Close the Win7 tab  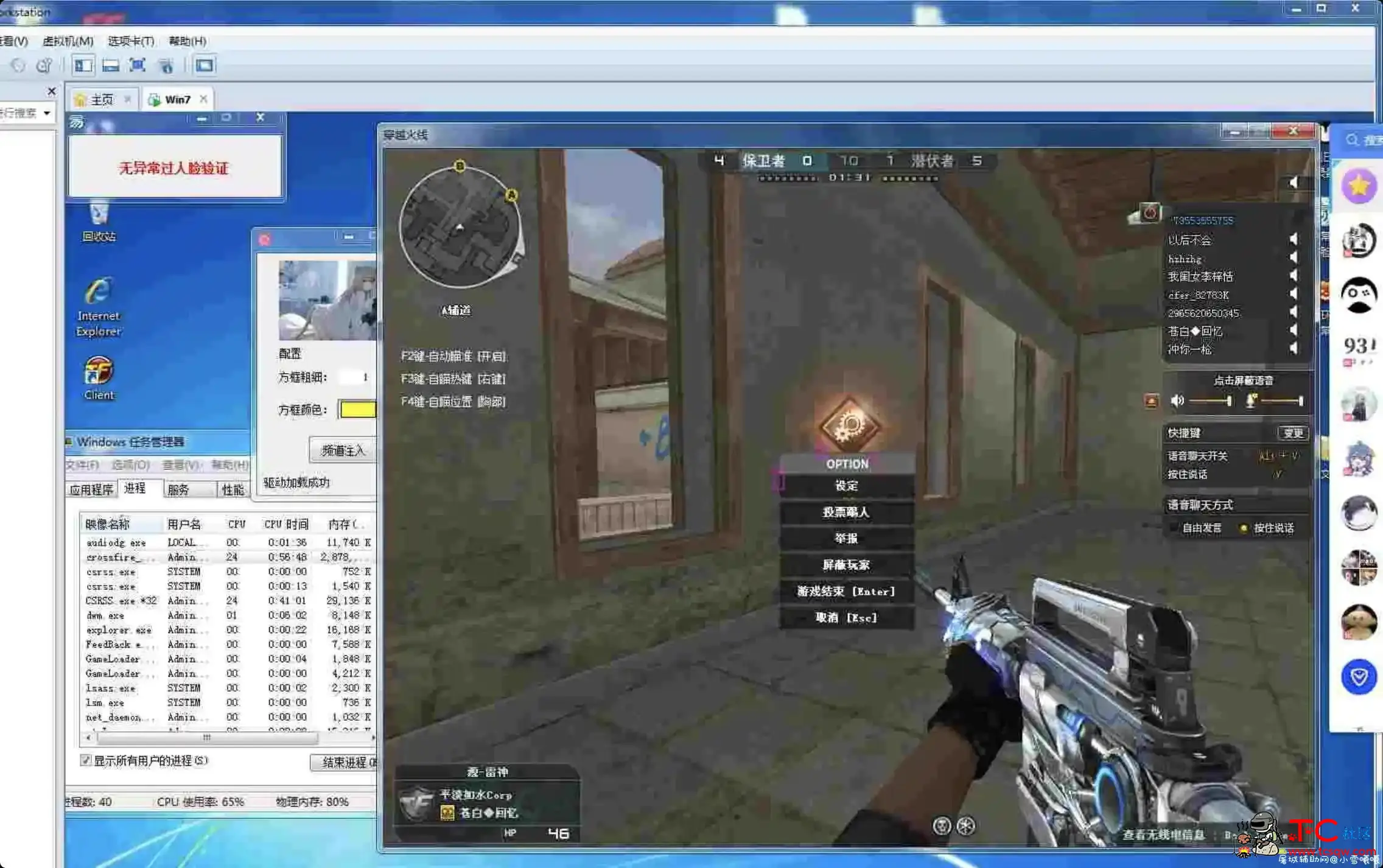pyautogui.click(x=203, y=99)
